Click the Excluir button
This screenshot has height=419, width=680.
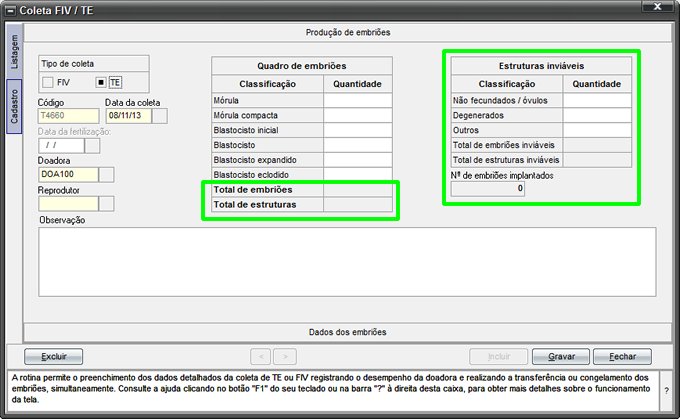coord(53,357)
